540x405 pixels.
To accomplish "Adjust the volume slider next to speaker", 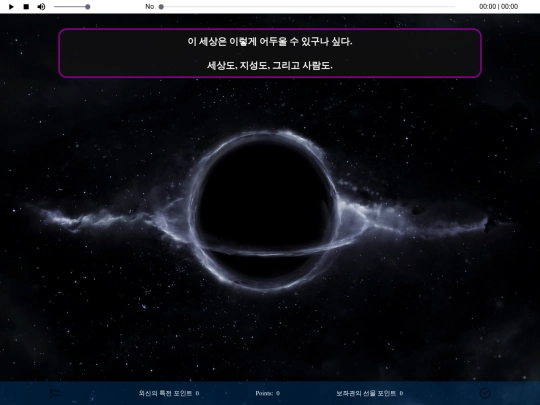I will 72,7.
